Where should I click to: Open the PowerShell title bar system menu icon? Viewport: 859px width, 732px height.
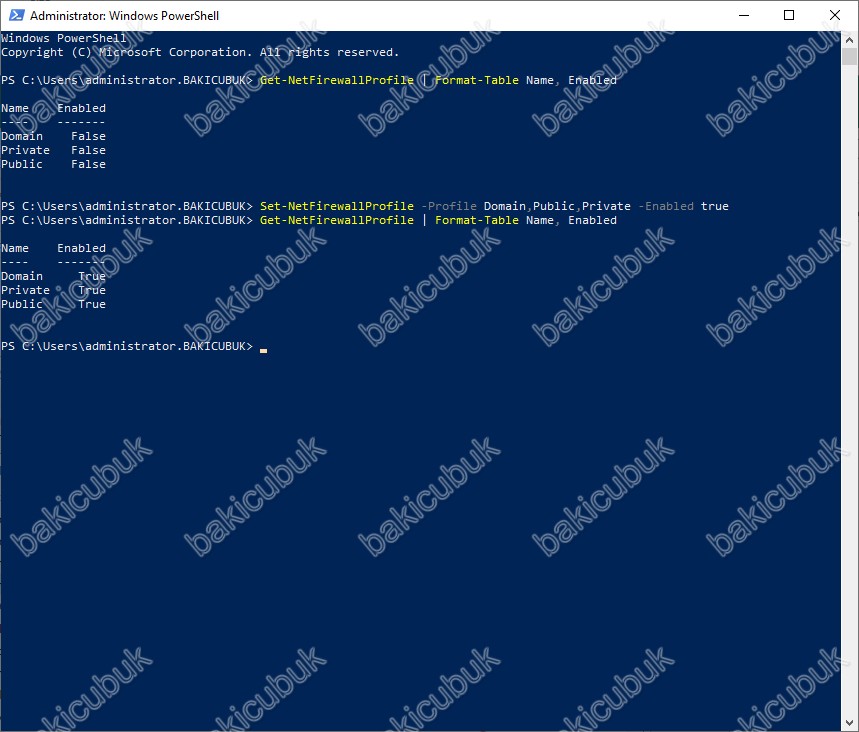click(x=16, y=16)
